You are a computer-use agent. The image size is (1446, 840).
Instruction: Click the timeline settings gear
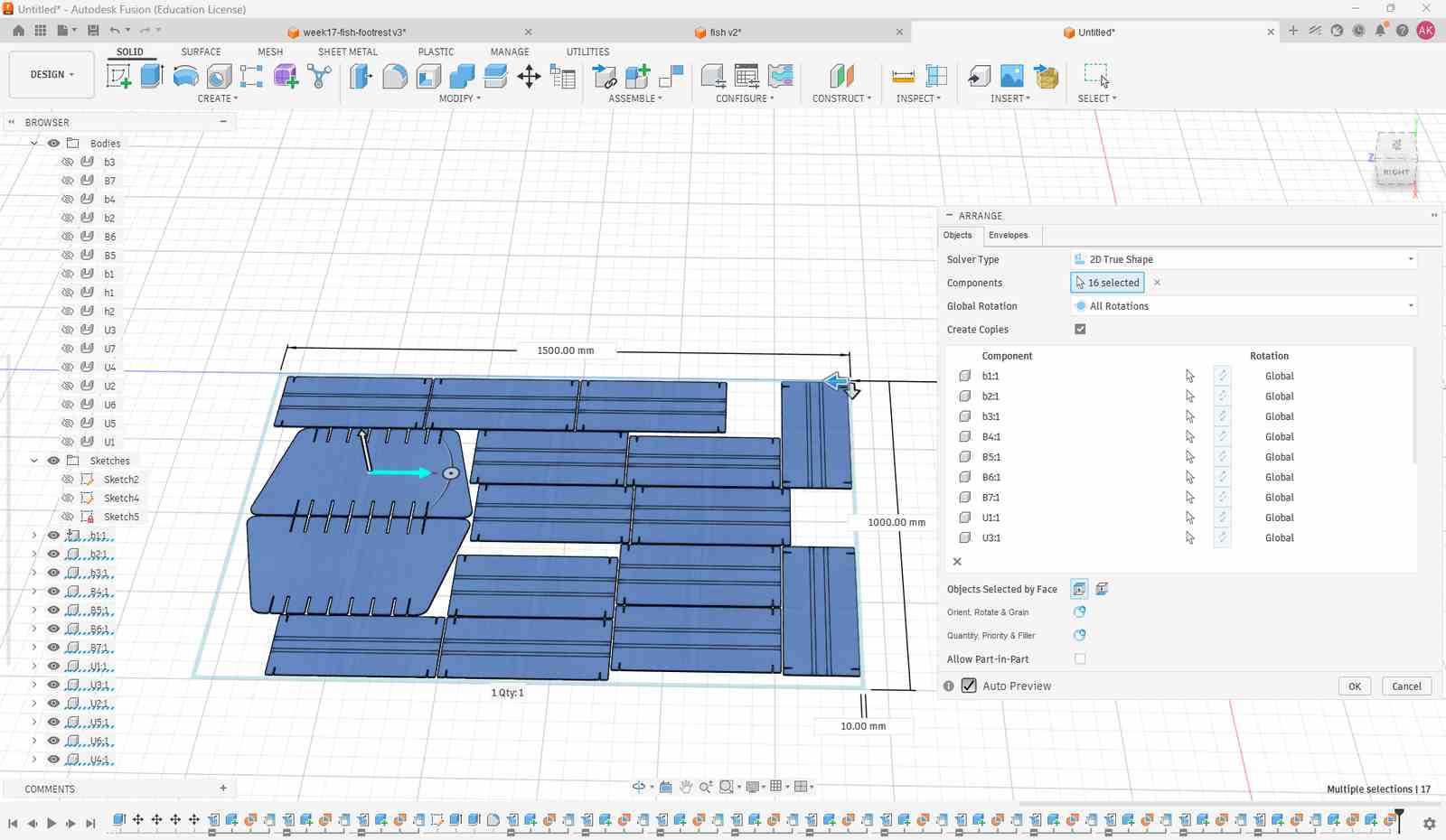(1429, 824)
